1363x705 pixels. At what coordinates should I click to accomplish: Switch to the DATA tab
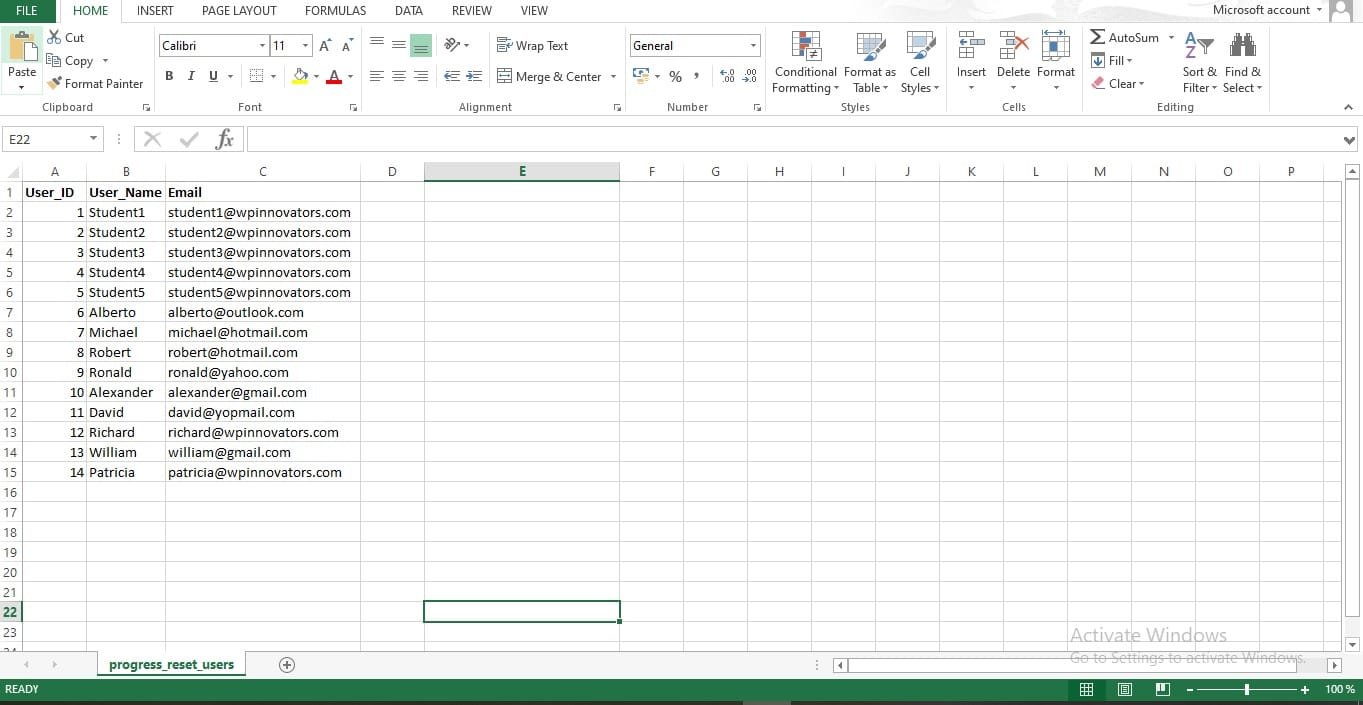408,11
